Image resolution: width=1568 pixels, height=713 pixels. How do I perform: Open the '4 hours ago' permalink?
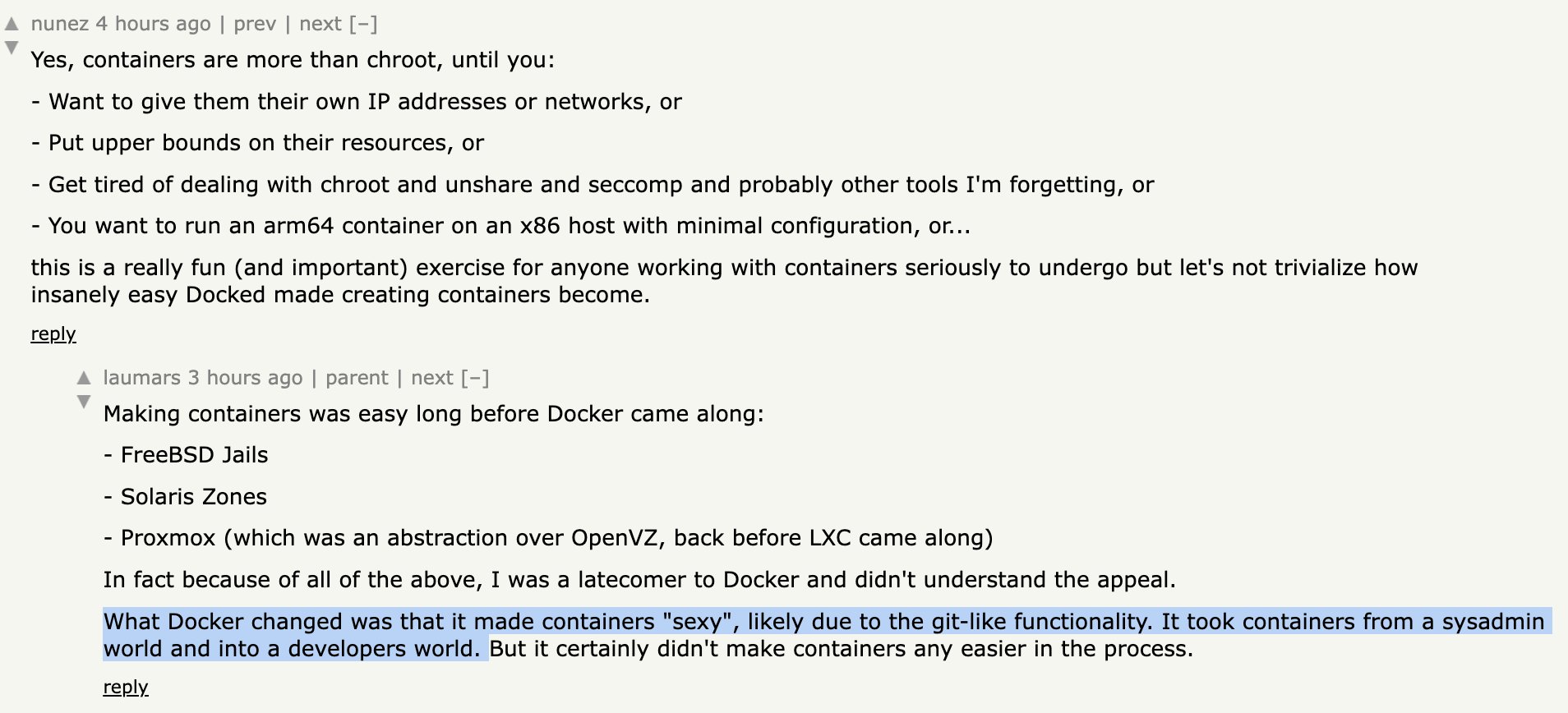154,24
